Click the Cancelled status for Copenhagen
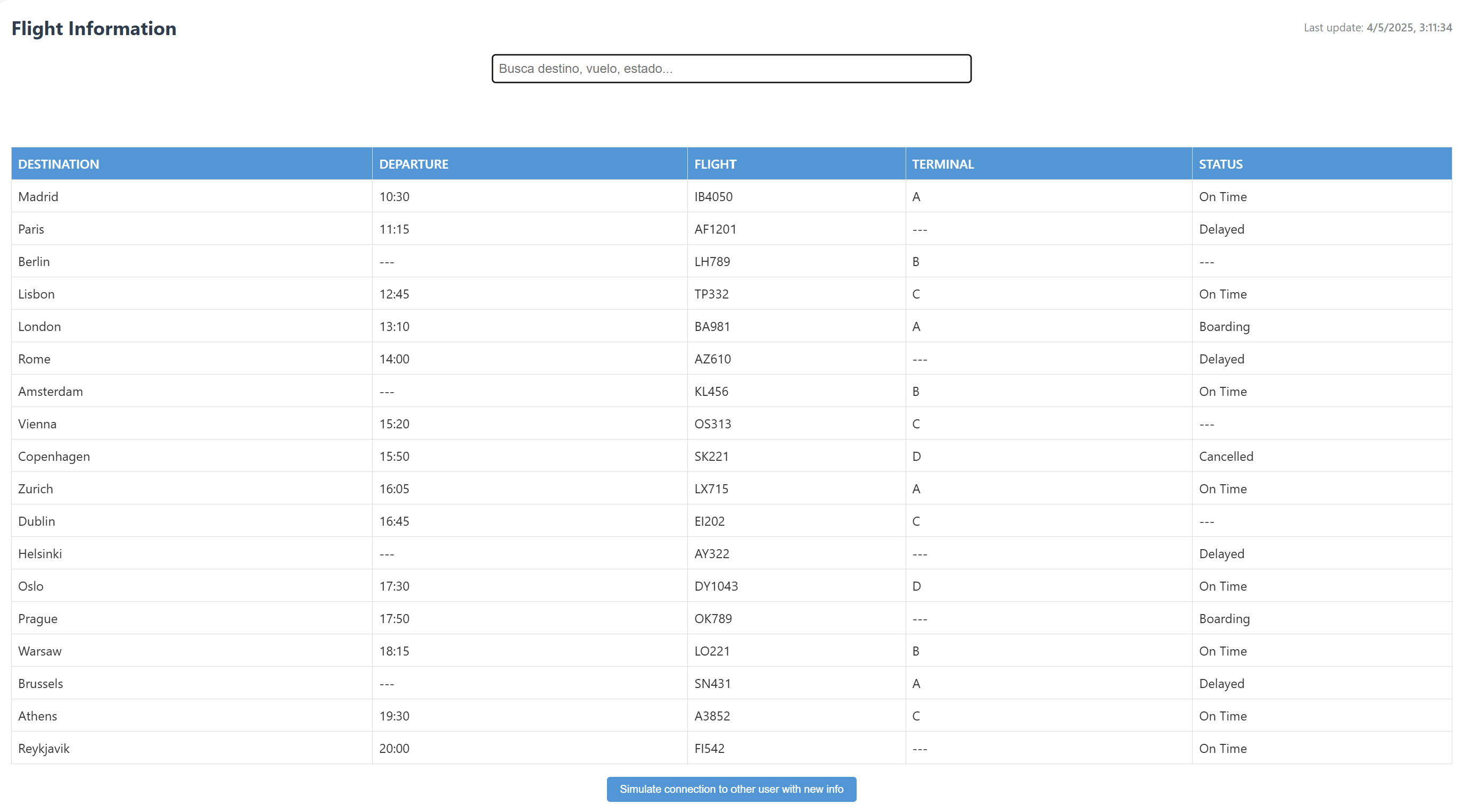The width and height of the screenshot is (1462, 812). pyautogui.click(x=1225, y=457)
